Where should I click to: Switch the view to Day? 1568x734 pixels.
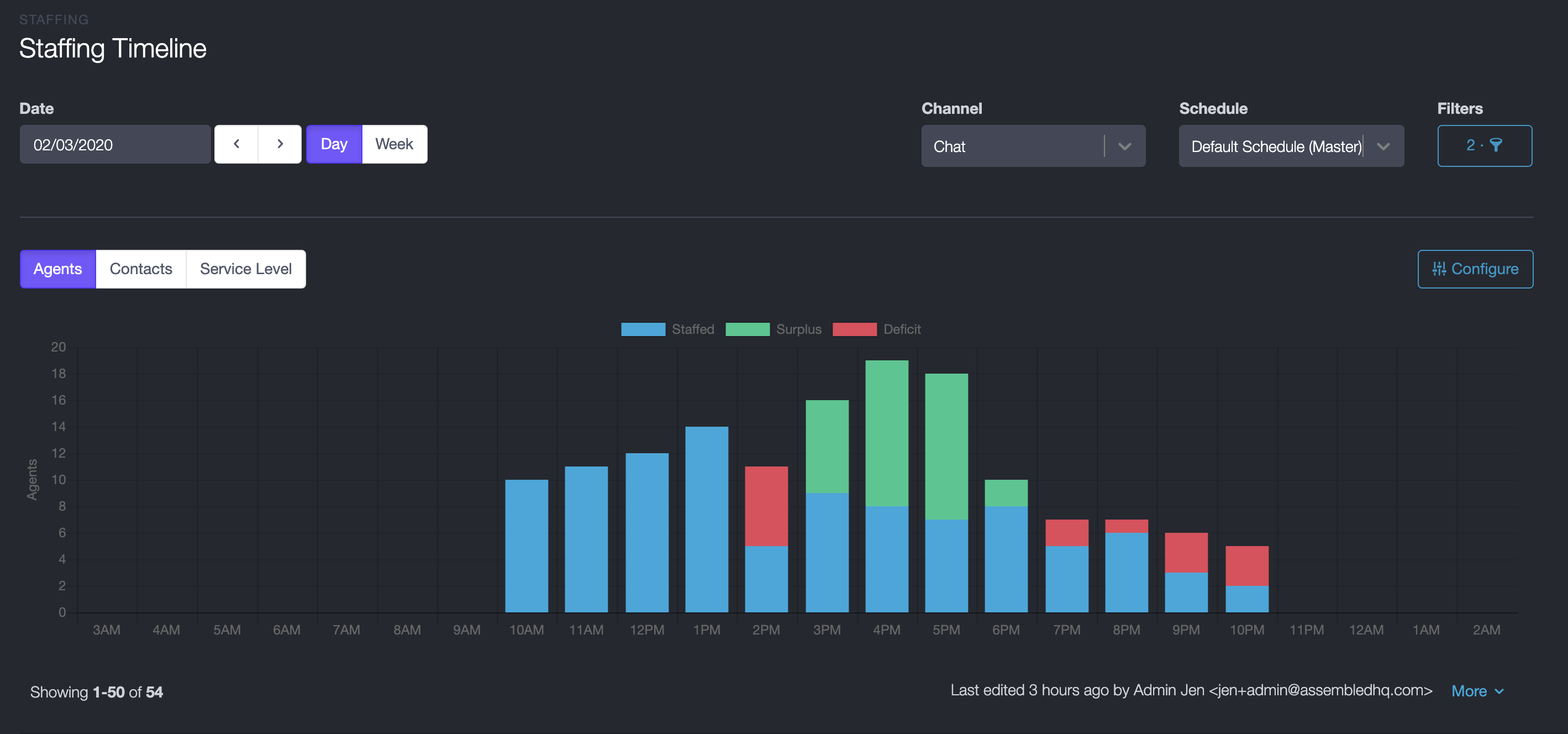pyautogui.click(x=334, y=144)
